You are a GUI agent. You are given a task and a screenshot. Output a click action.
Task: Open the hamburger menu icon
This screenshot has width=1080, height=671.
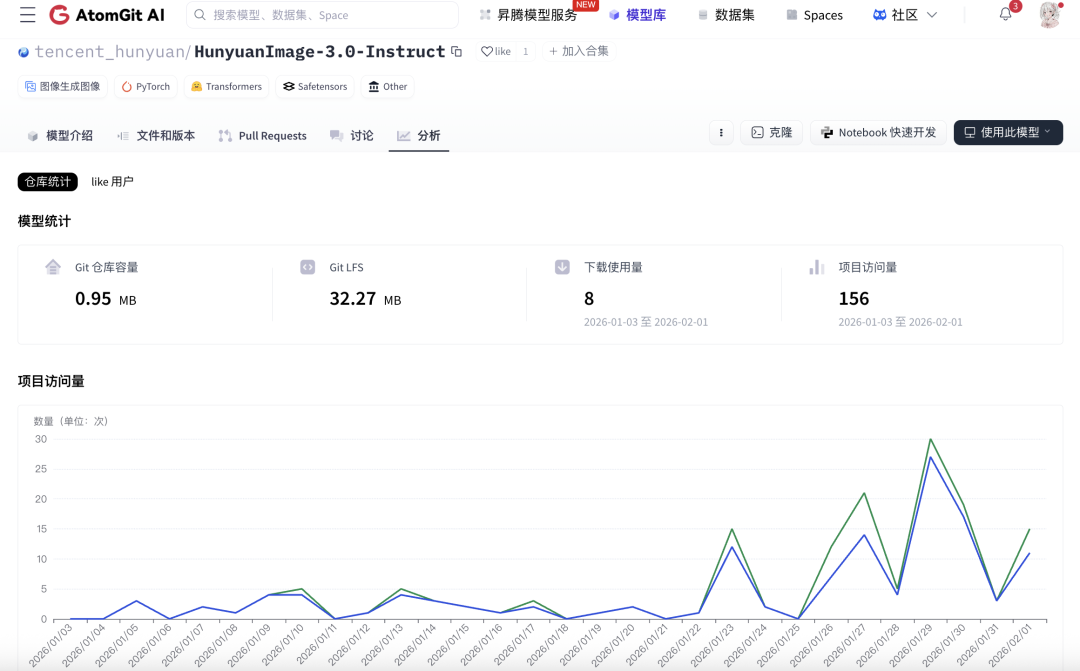[28, 14]
